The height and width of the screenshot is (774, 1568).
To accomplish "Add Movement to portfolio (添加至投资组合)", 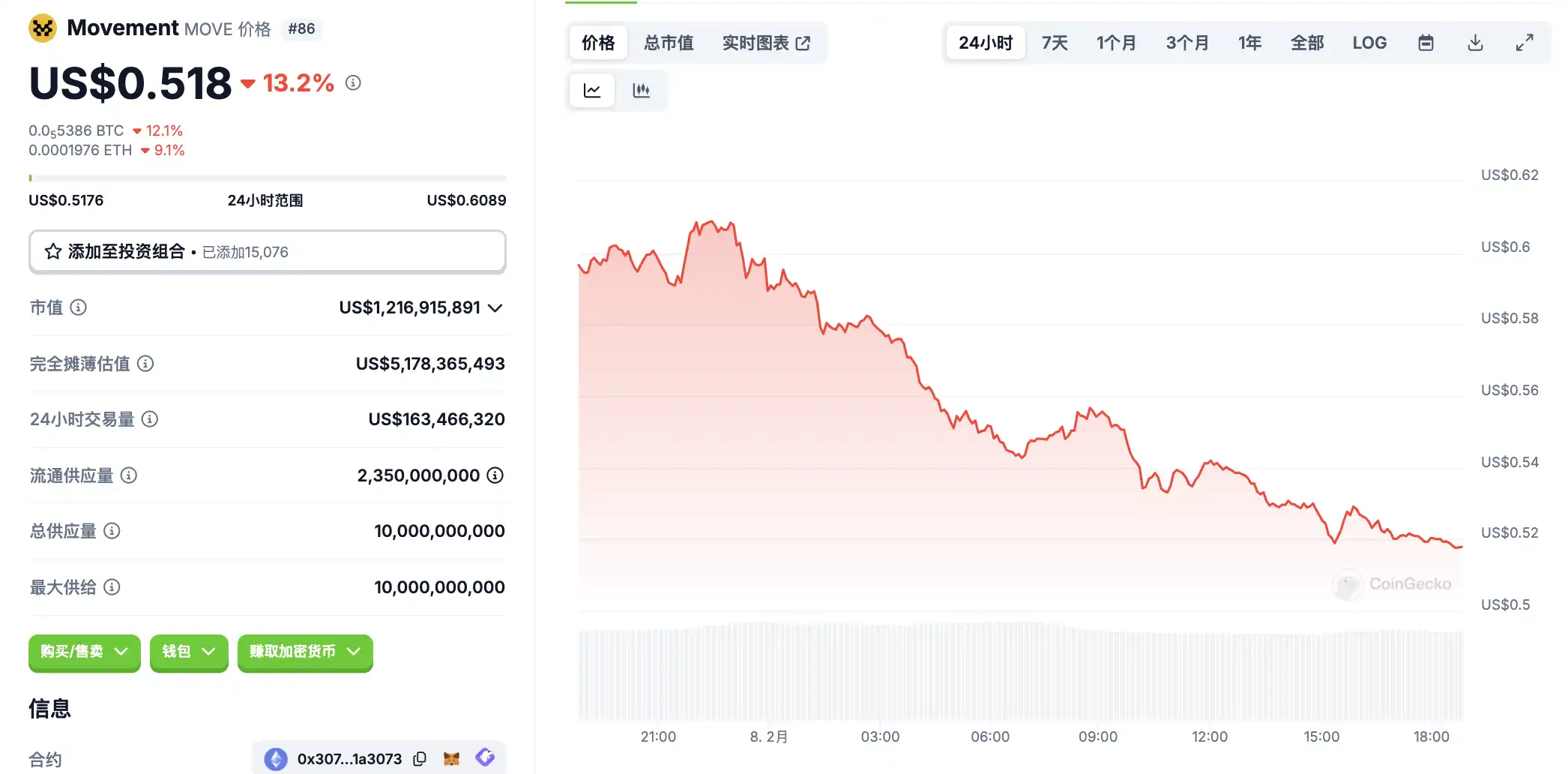I will tap(267, 252).
